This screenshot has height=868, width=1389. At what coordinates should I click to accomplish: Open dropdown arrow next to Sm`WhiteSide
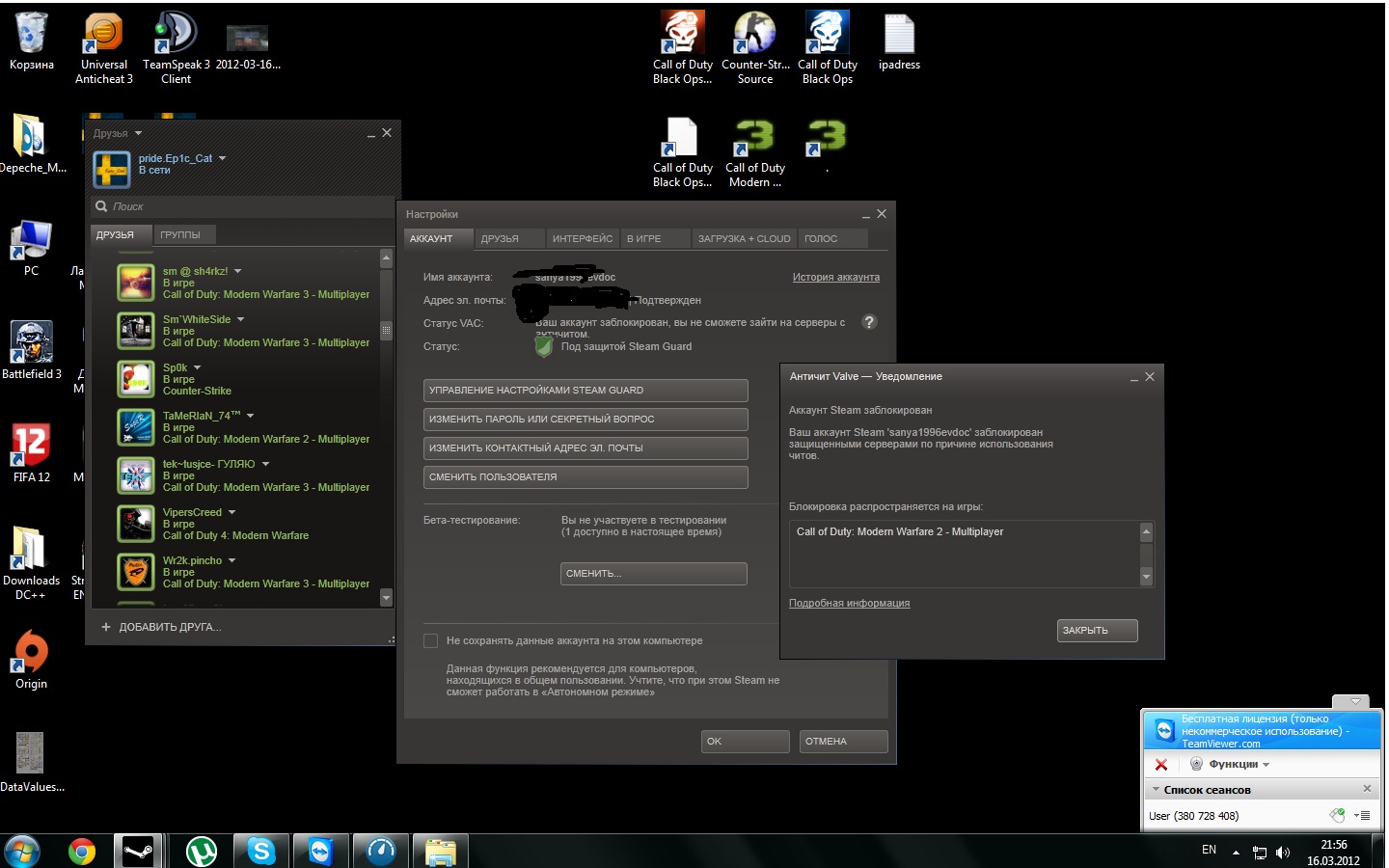tap(241, 319)
